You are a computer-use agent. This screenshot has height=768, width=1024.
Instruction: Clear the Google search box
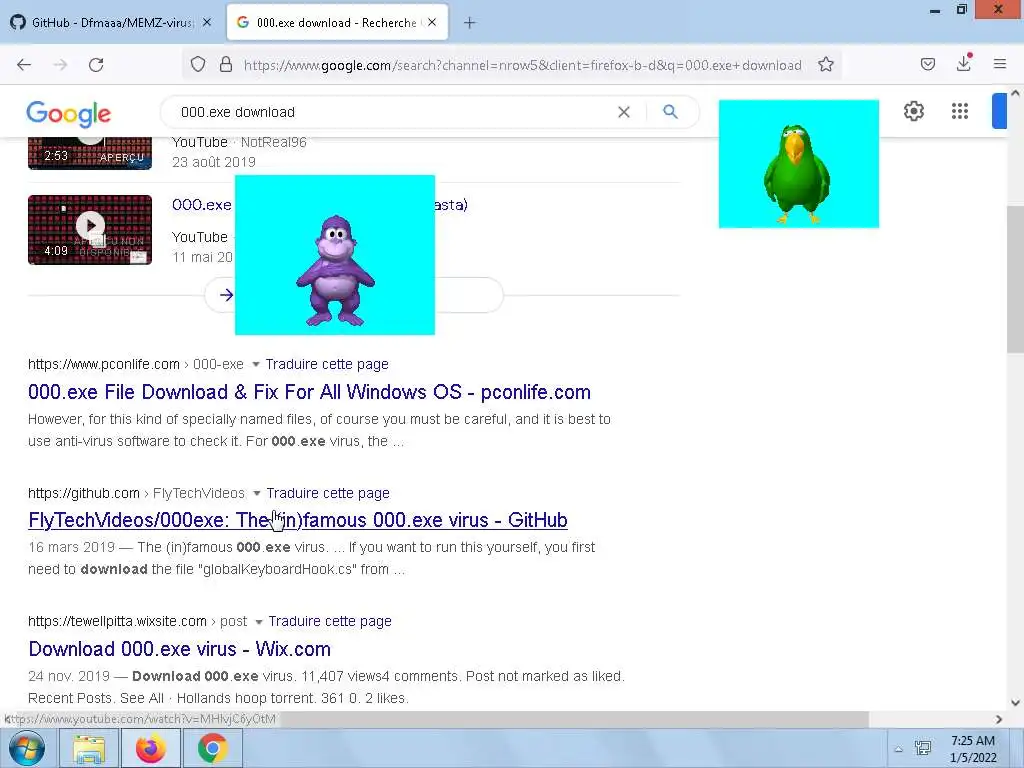tap(624, 112)
